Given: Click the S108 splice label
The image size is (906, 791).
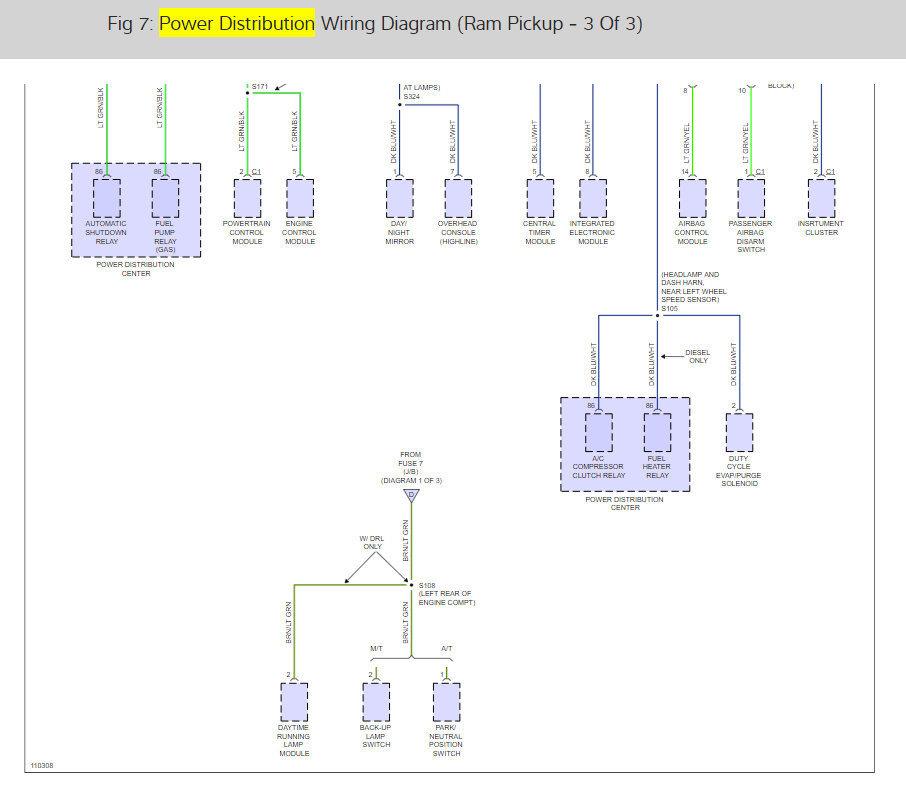Looking at the screenshot, I should click(427, 585).
